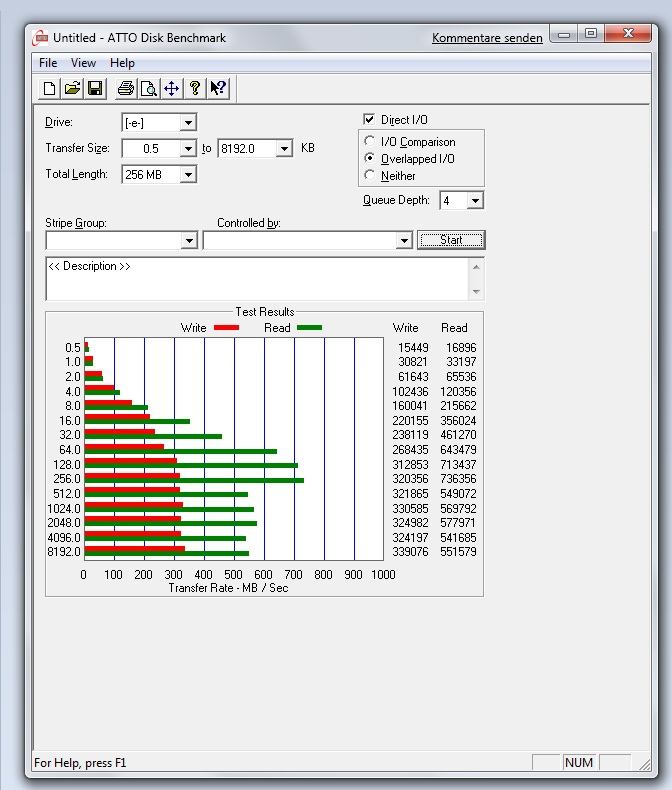The width and height of the screenshot is (672, 790).
Task: Open Print Preview toolbar icon
Action: (149, 89)
